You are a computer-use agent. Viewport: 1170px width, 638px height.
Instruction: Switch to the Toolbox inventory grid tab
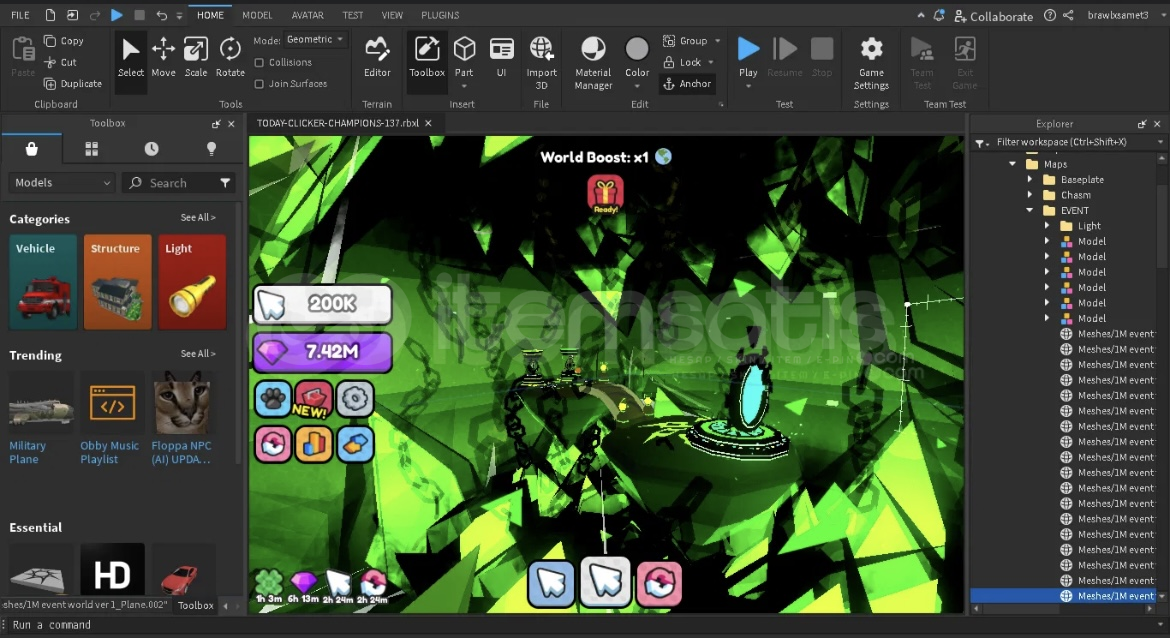(92, 149)
